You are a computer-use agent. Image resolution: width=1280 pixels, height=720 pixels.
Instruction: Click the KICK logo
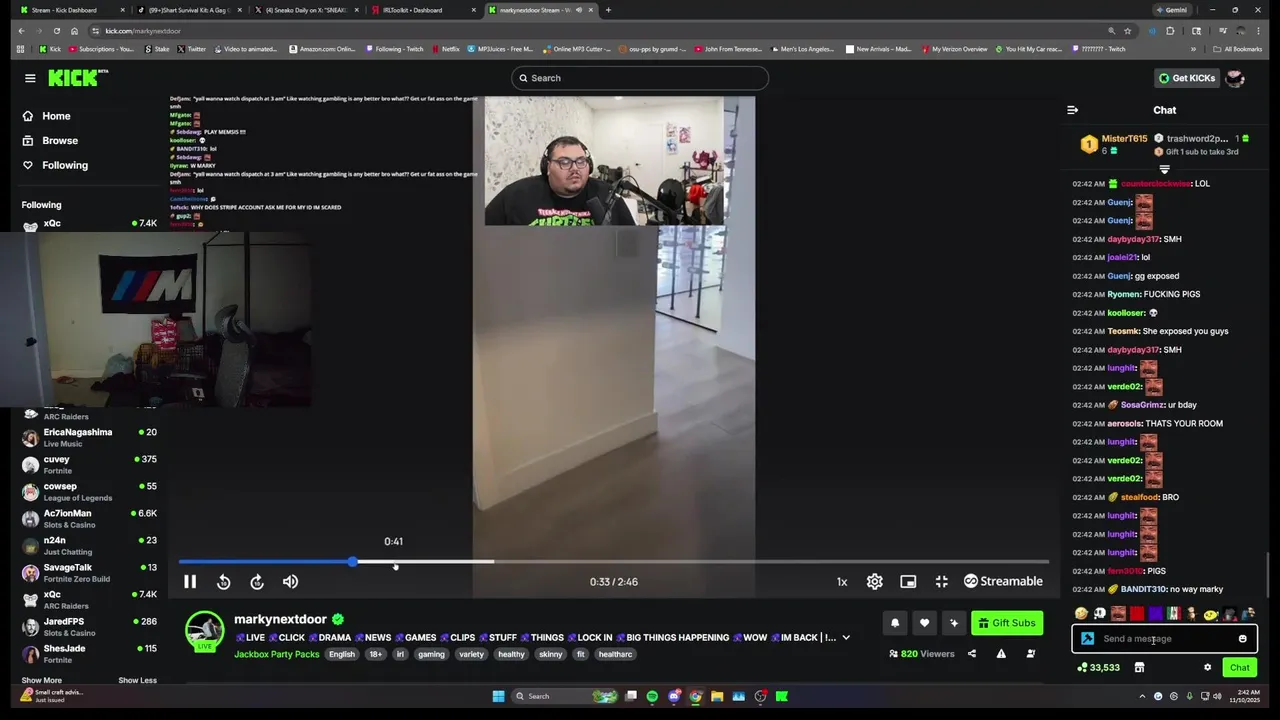[x=78, y=78]
